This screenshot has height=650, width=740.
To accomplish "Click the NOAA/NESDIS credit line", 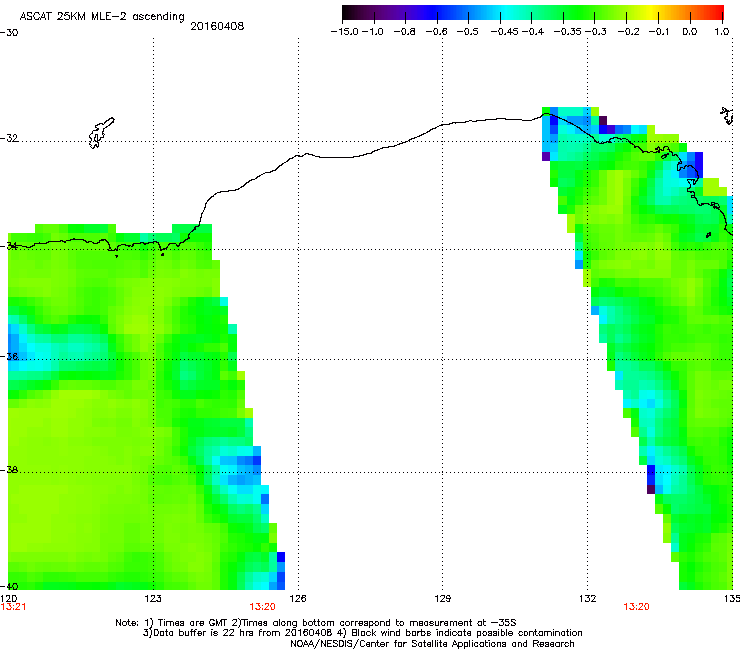I will pos(432,644).
